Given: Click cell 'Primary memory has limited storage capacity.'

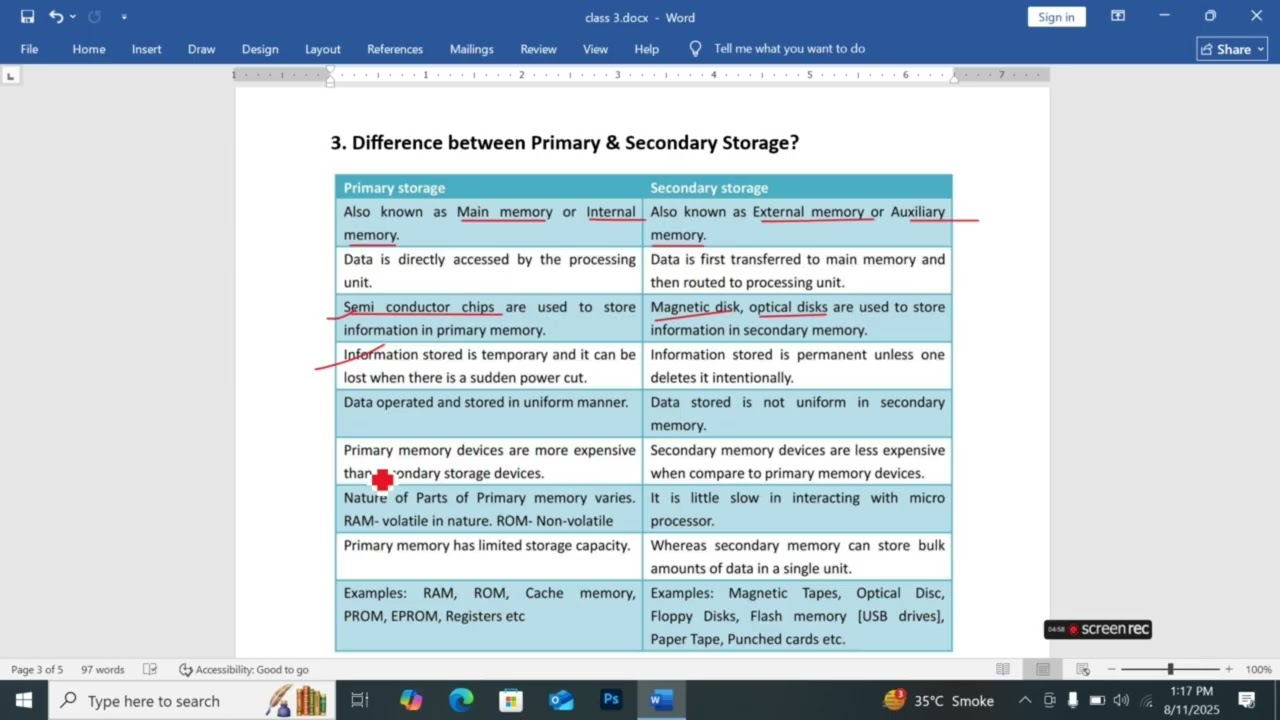Looking at the screenshot, I should coord(489,557).
